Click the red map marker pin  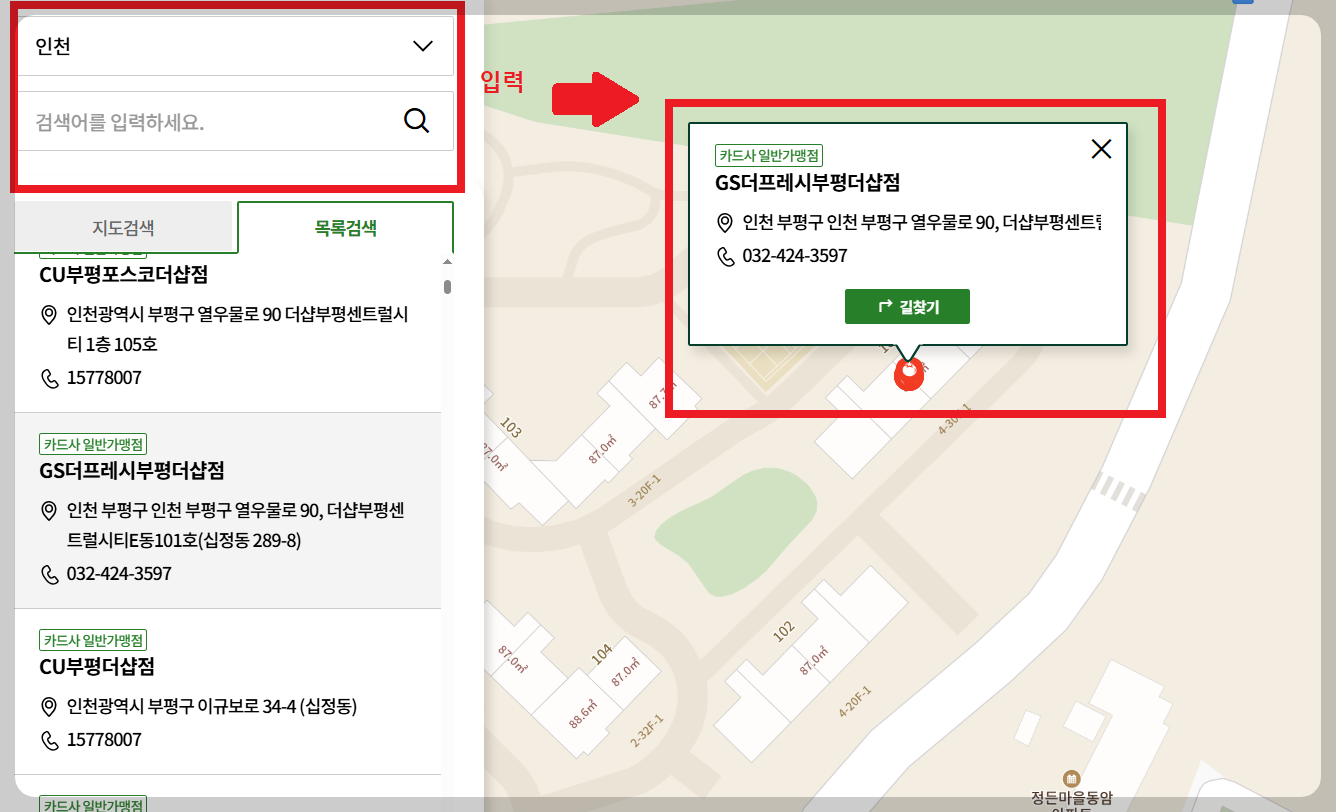point(909,375)
